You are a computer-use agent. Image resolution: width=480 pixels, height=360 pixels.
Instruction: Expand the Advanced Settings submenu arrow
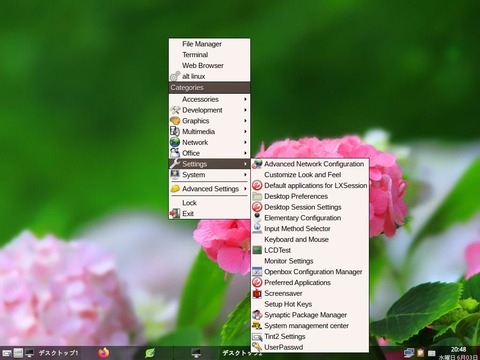[245, 189]
